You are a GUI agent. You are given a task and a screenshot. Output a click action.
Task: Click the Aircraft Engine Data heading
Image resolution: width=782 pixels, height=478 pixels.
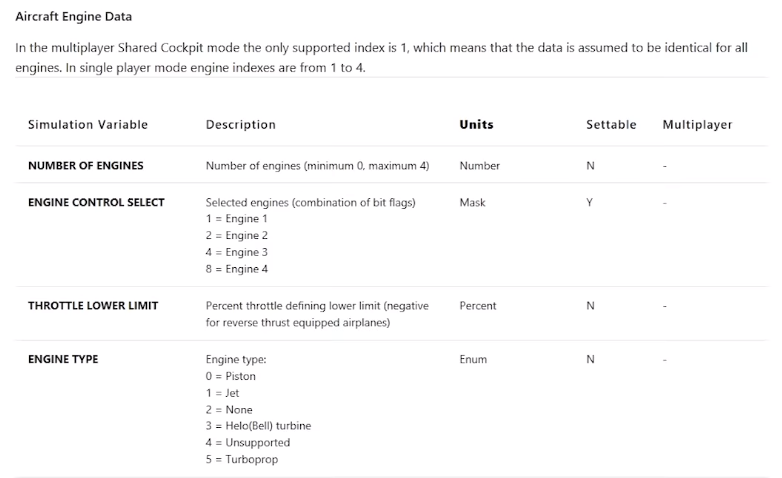pos(73,17)
